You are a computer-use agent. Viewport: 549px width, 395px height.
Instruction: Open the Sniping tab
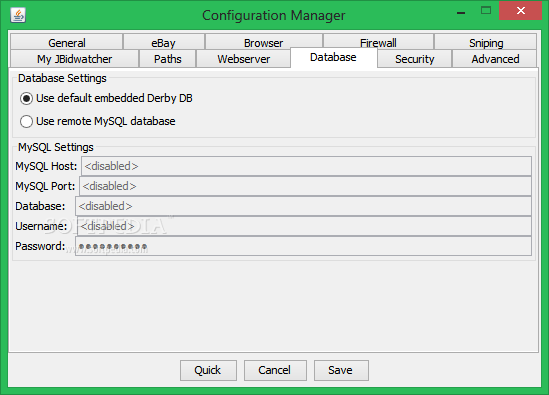(x=486, y=42)
